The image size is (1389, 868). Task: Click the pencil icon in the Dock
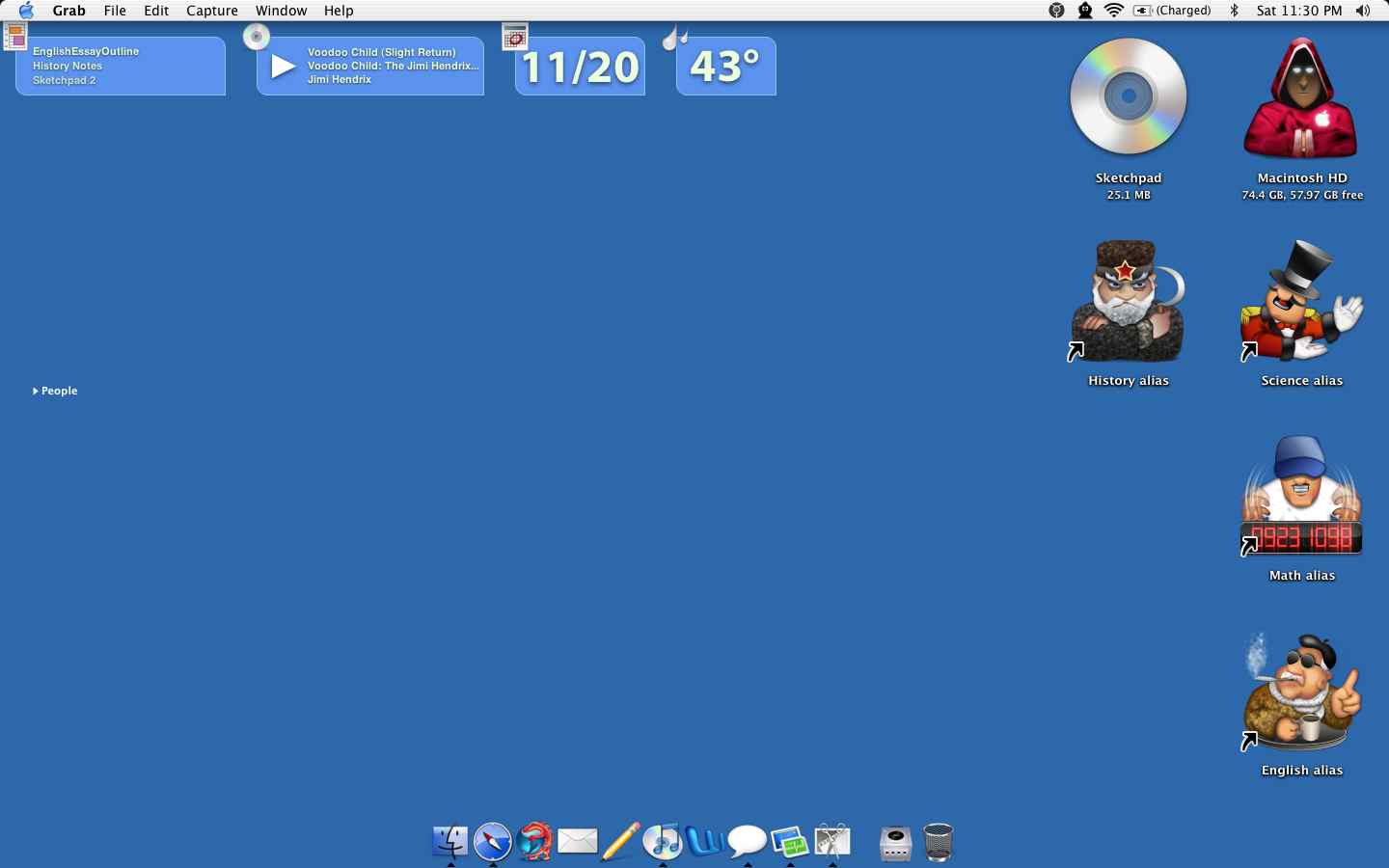(620, 841)
